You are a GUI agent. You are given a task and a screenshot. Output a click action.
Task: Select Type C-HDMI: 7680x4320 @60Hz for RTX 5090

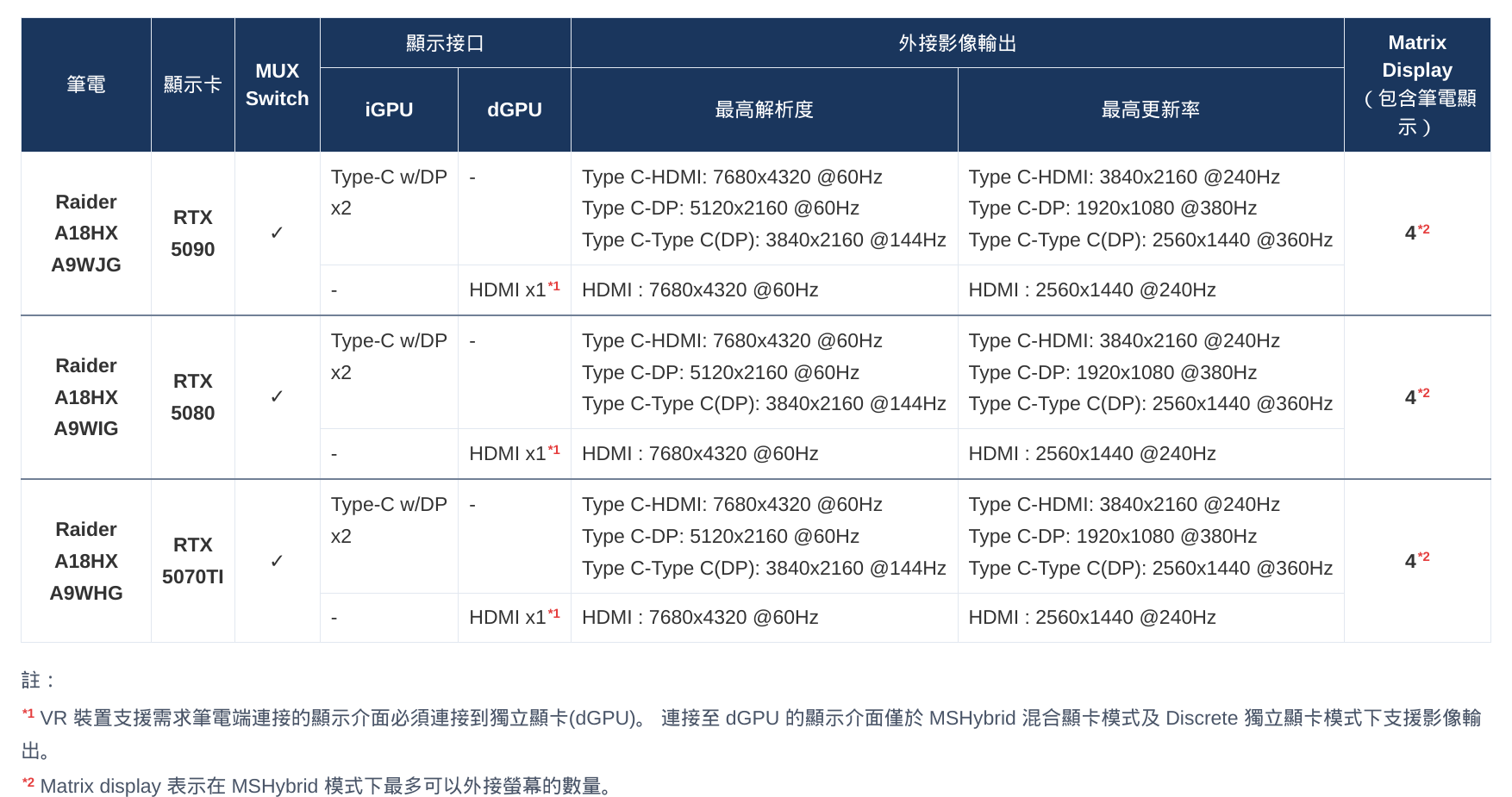click(732, 177)
